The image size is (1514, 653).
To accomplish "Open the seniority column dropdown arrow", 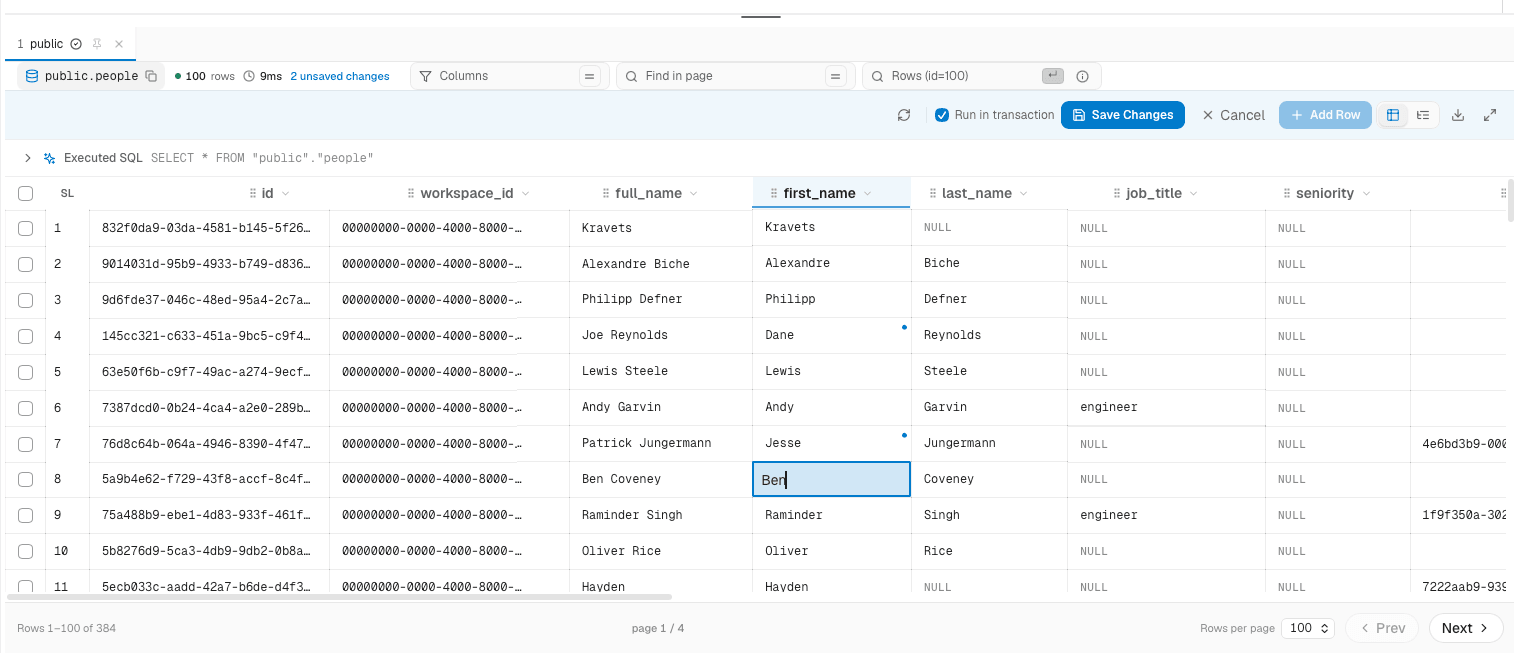I will [1366, 193].
